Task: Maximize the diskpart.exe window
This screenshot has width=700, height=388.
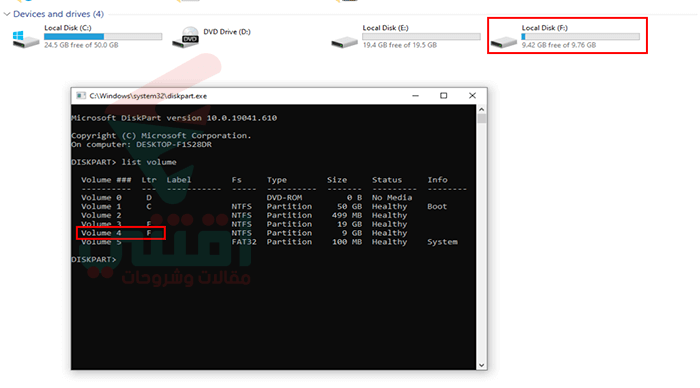Action: [x=443, y=96]
